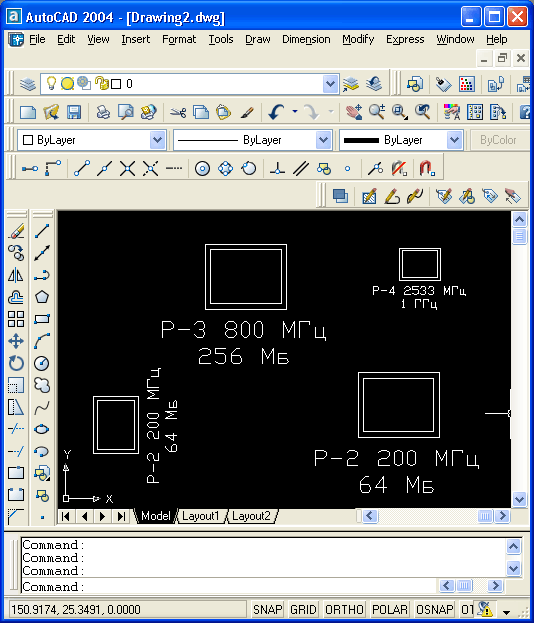Select the Spline draw tool
The height and width of the screenshot is (623, 534).
click(42, 407)
